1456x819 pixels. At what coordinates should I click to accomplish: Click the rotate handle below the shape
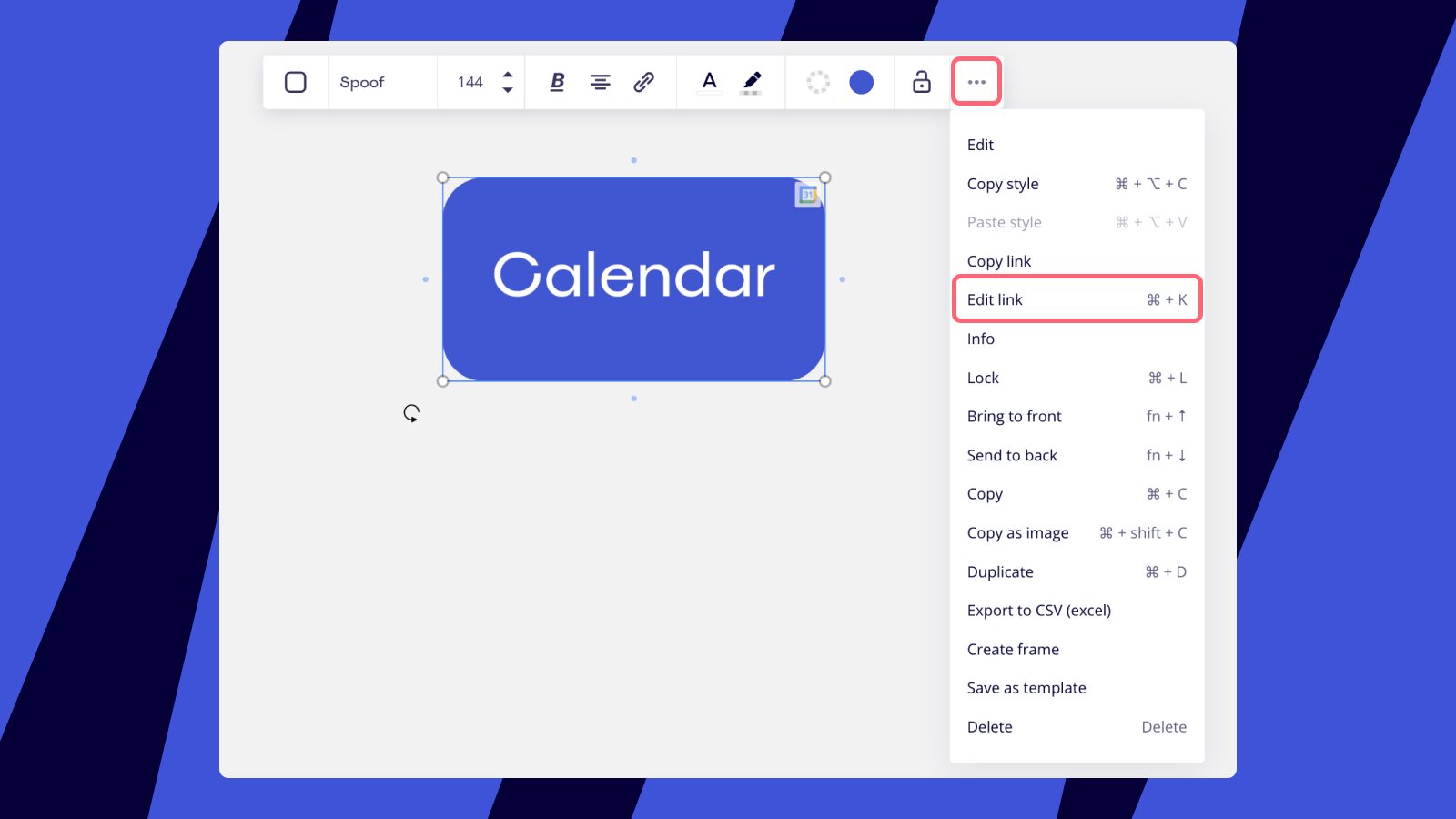tap(411, 413)
